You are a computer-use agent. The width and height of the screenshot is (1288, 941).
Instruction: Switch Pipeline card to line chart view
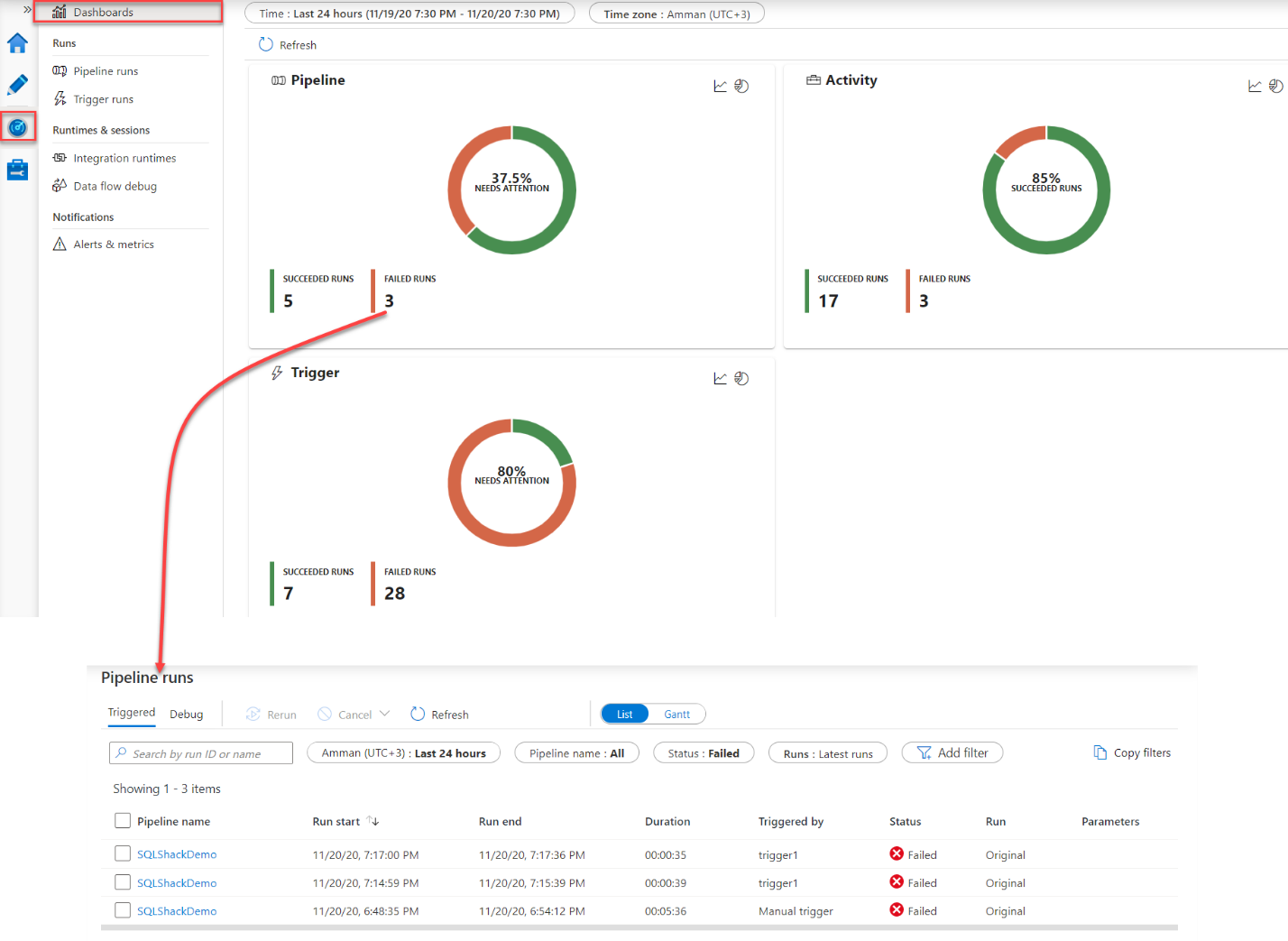(720, 87)
